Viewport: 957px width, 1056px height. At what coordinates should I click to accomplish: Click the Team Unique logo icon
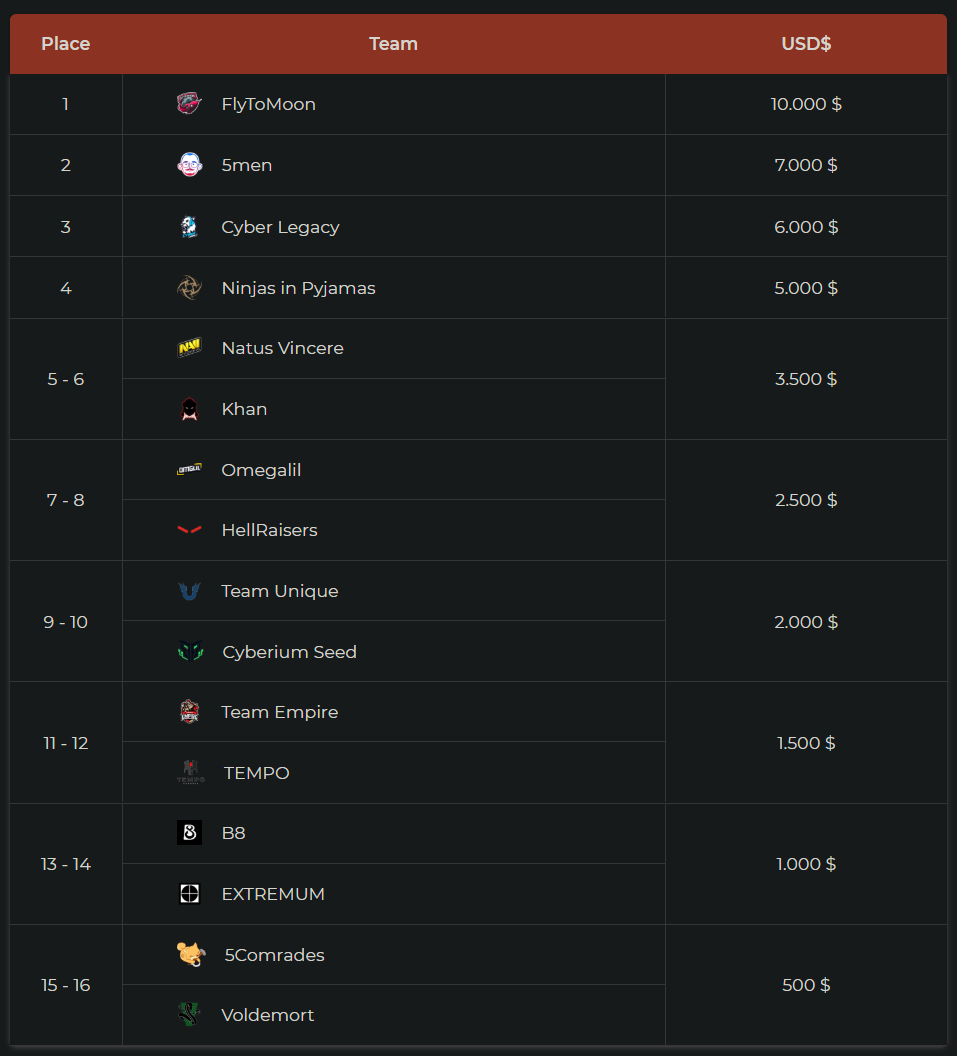point(189,591)
